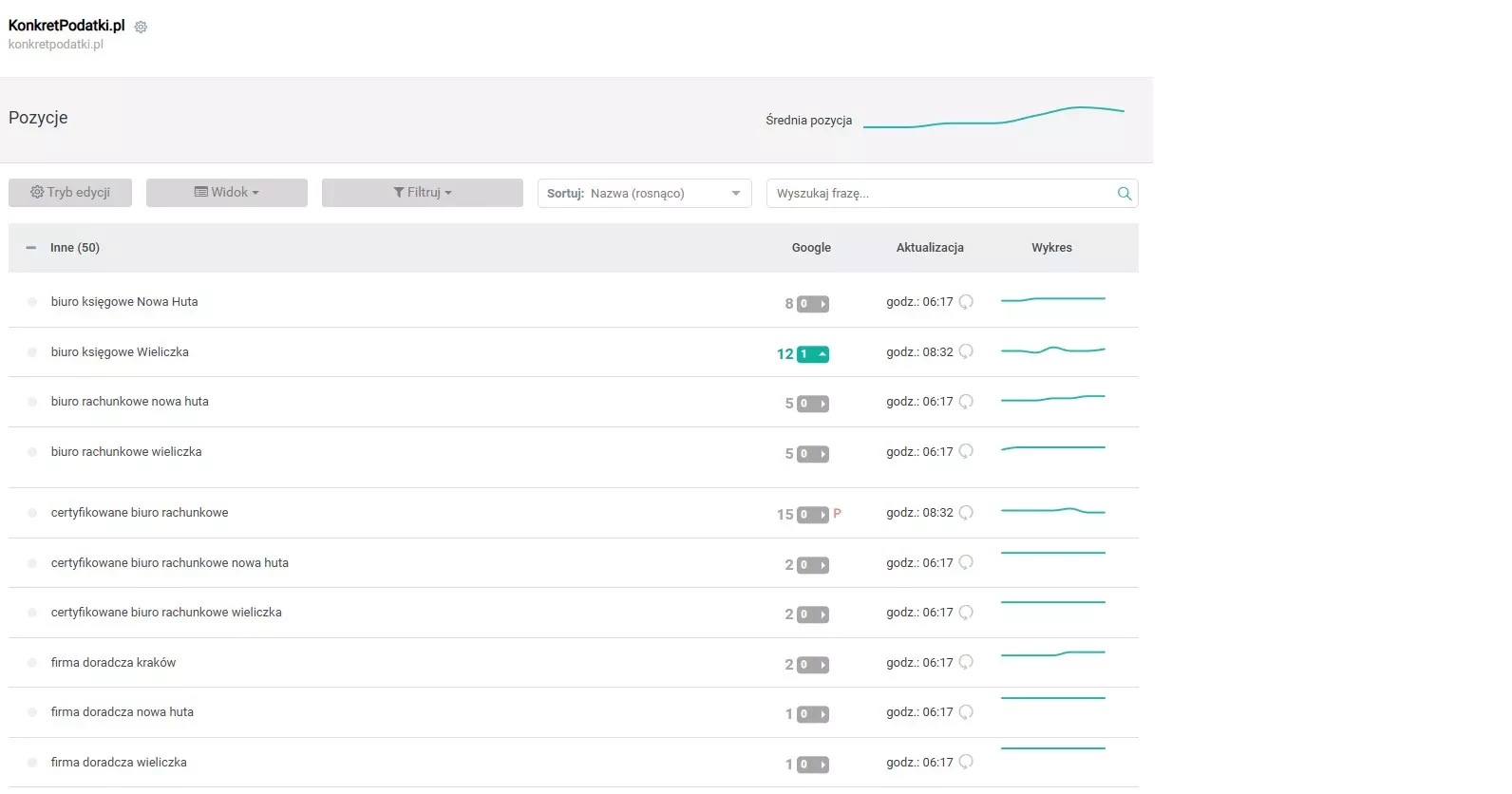
Task: Open the keyword "biuro księgowe Wieliczka"
Action: pyautogui.click(x=120, y=352)
